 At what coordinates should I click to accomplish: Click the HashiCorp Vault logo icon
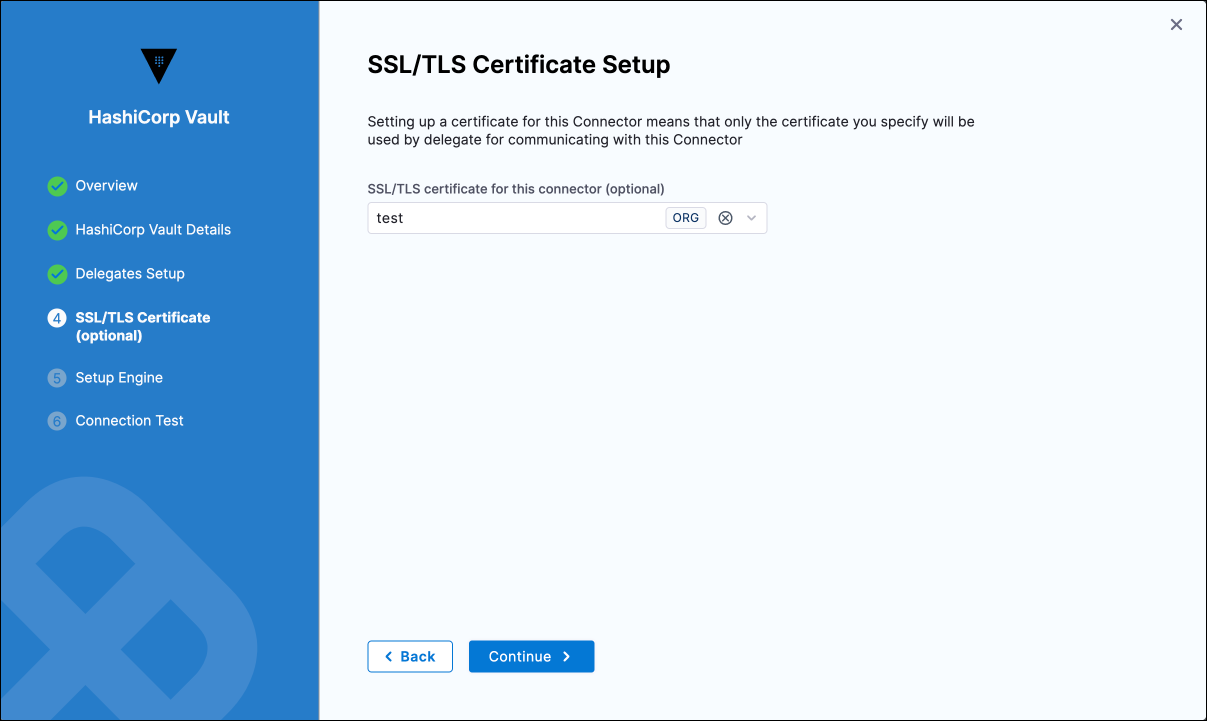(159, 66)
